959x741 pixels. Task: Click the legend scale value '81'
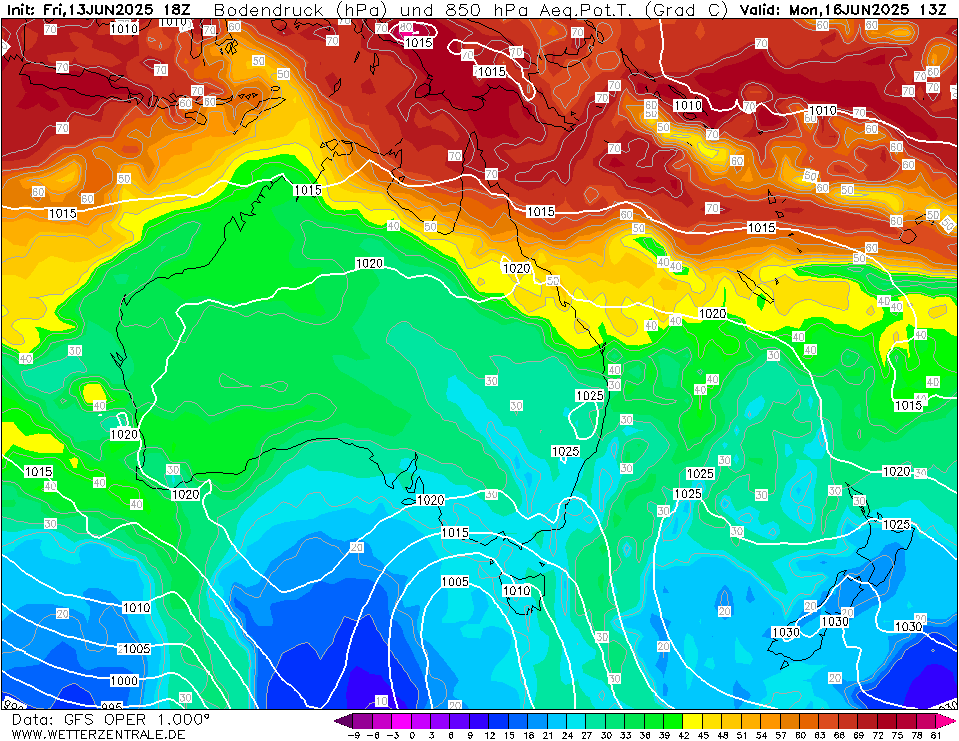(935, 735)
